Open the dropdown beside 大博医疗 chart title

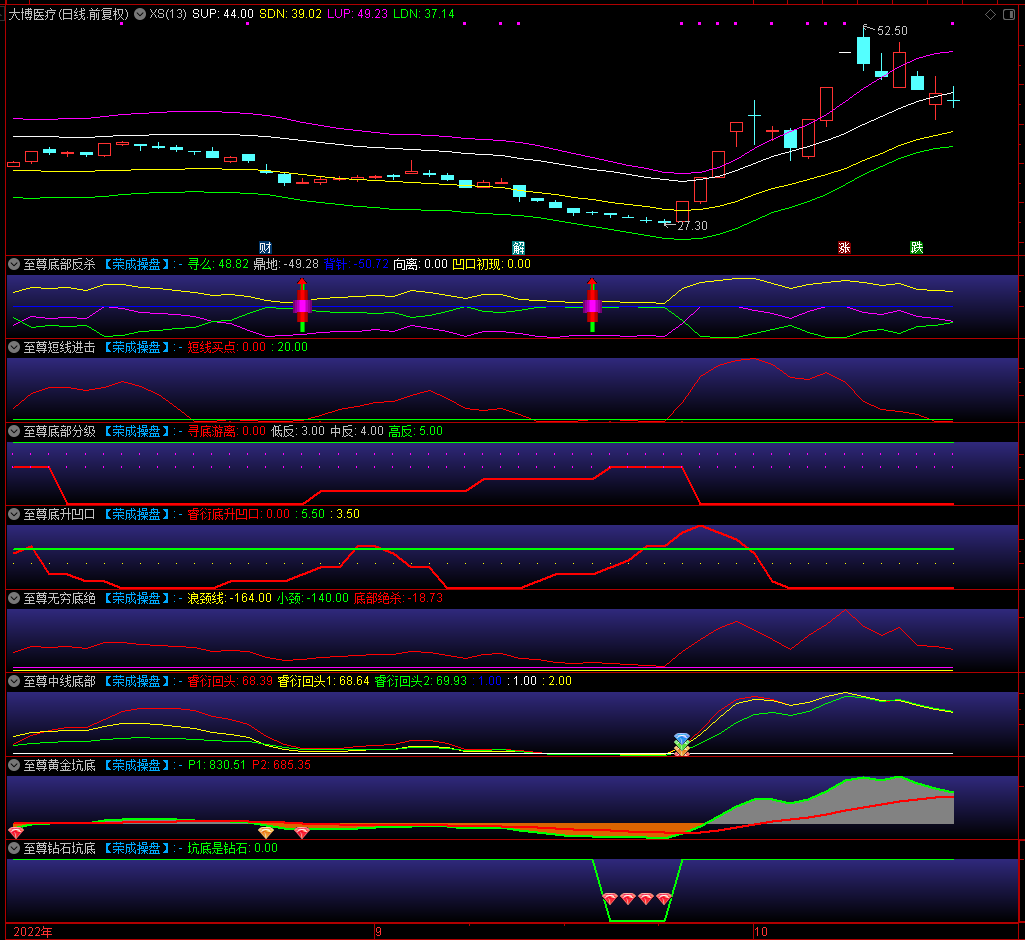[x=140, y=14]
